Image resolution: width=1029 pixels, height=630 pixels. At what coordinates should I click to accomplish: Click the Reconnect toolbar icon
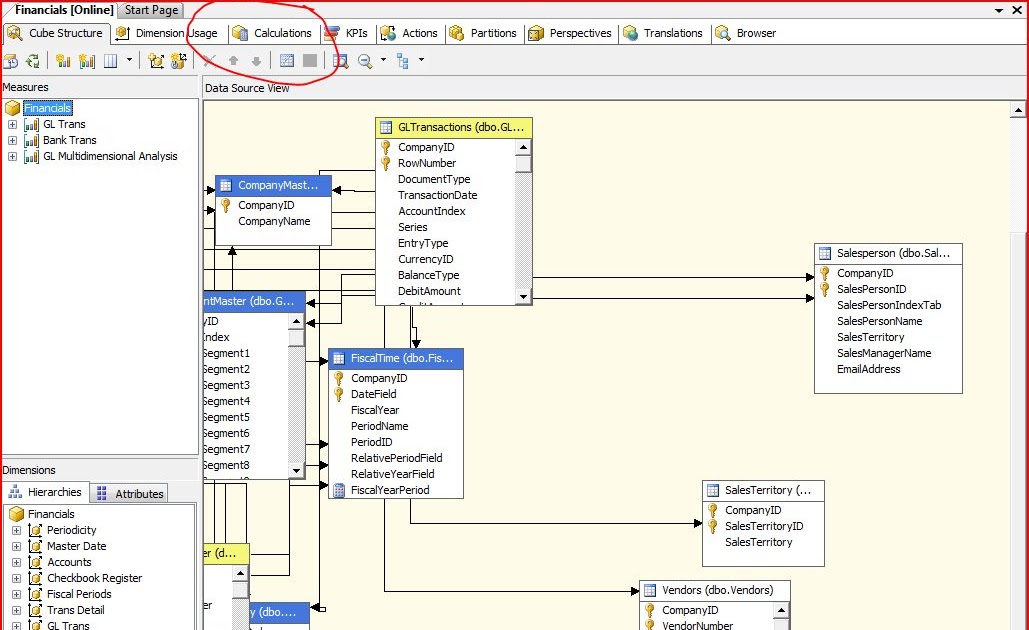[35, 60]
